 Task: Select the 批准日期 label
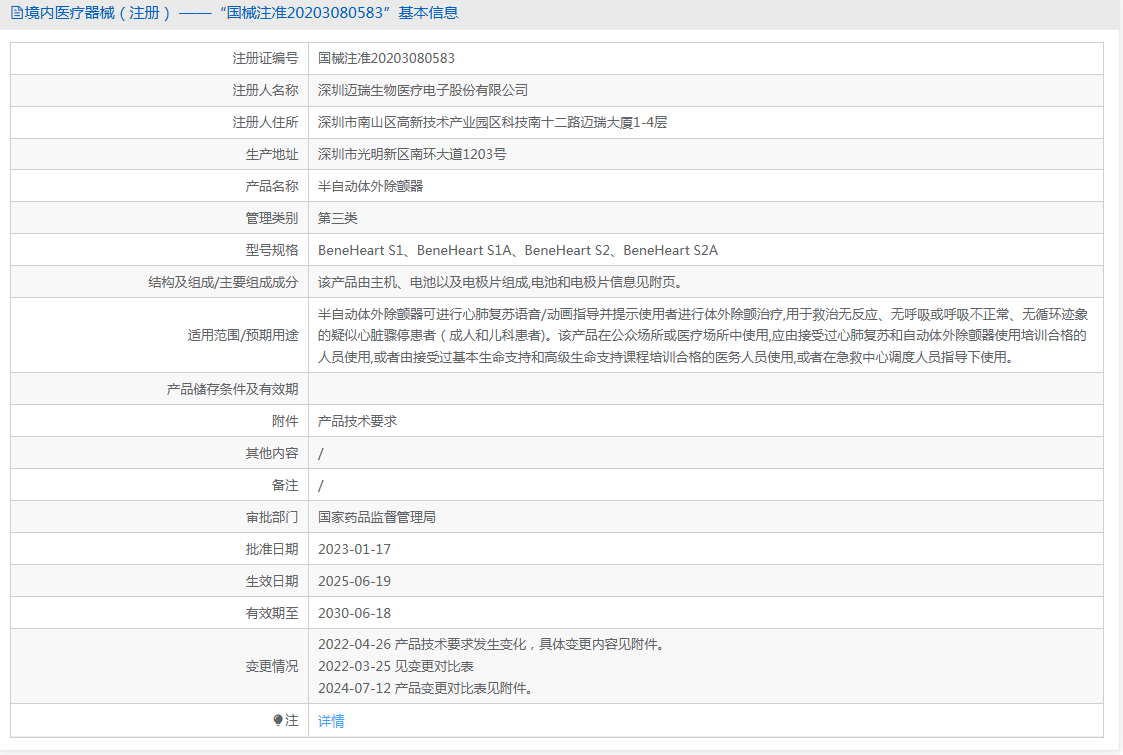(x=271, y=549)
